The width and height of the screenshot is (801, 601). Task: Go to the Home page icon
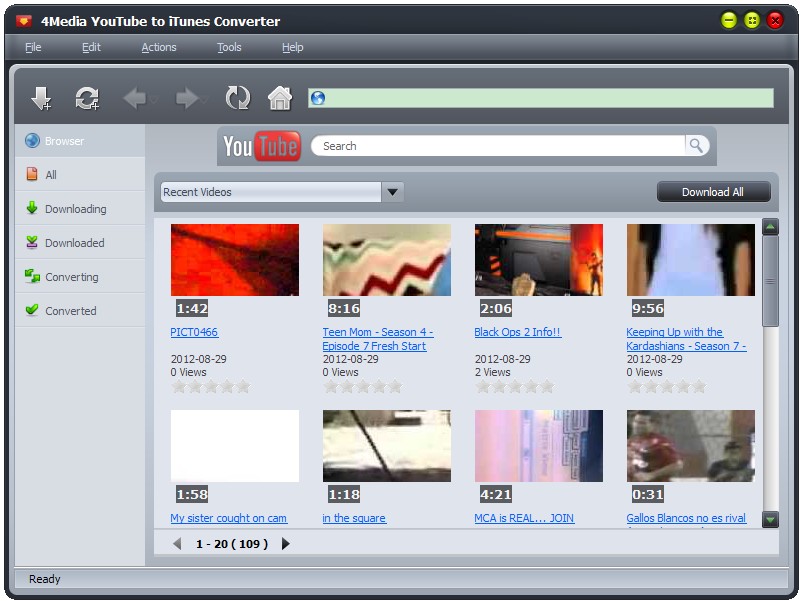coord(280,98)
